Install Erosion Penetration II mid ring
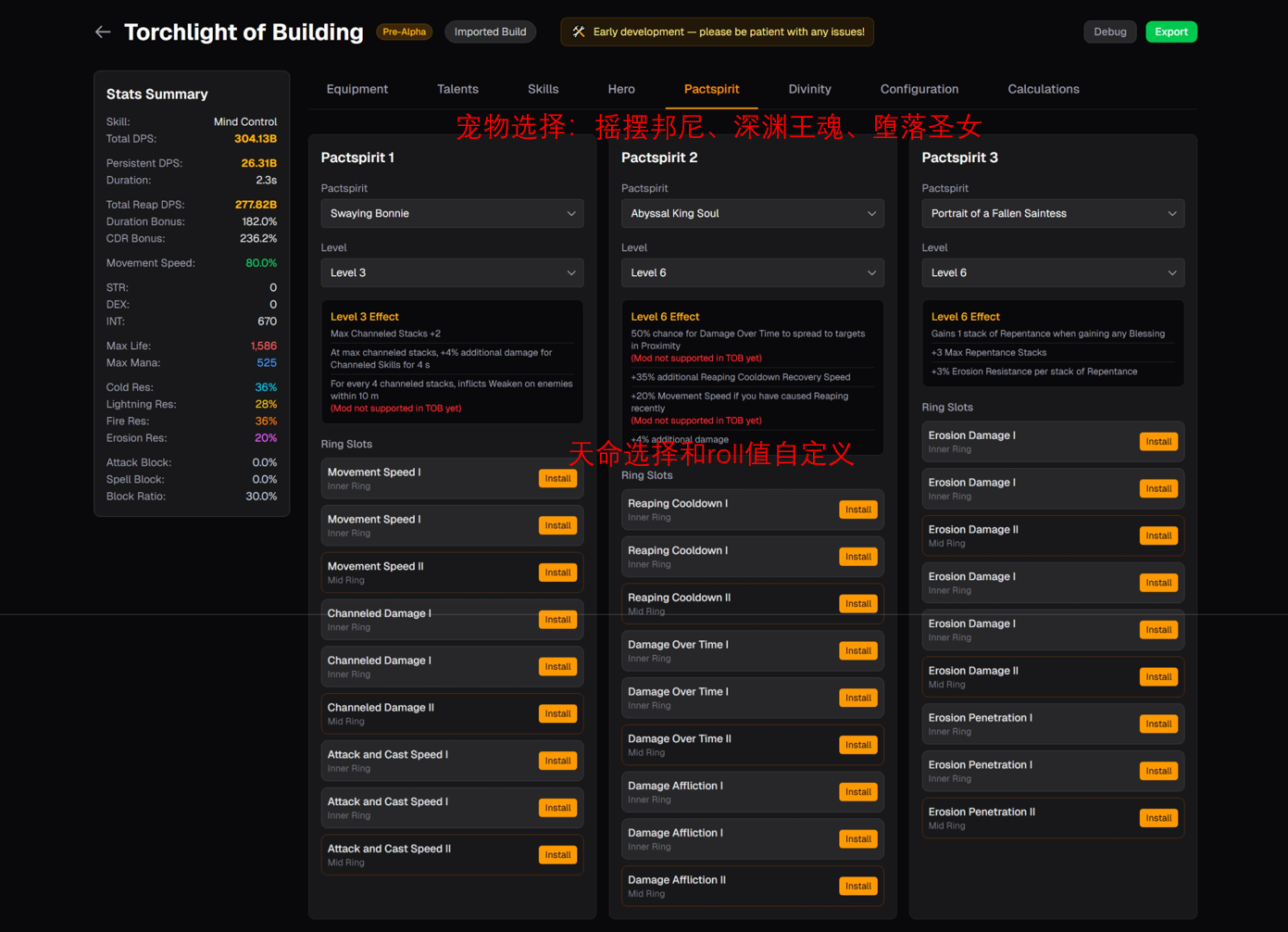This screenshot has width=1288, height=932. pyautogui.click(x=1157, y=818)
